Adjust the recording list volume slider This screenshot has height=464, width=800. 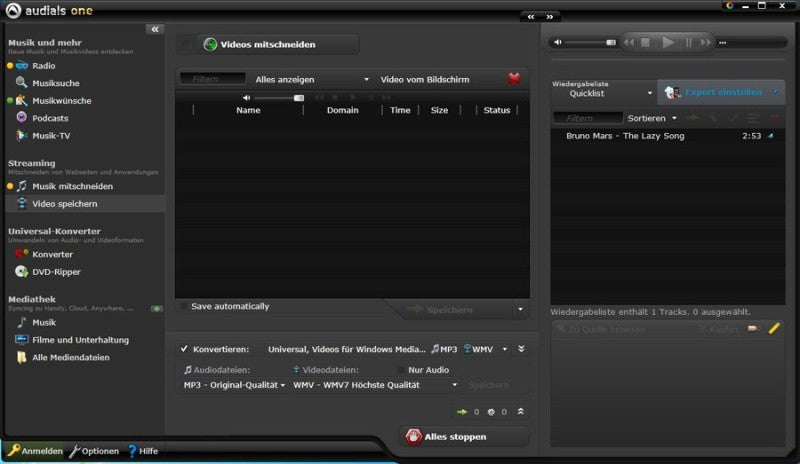tap(279, 97)
